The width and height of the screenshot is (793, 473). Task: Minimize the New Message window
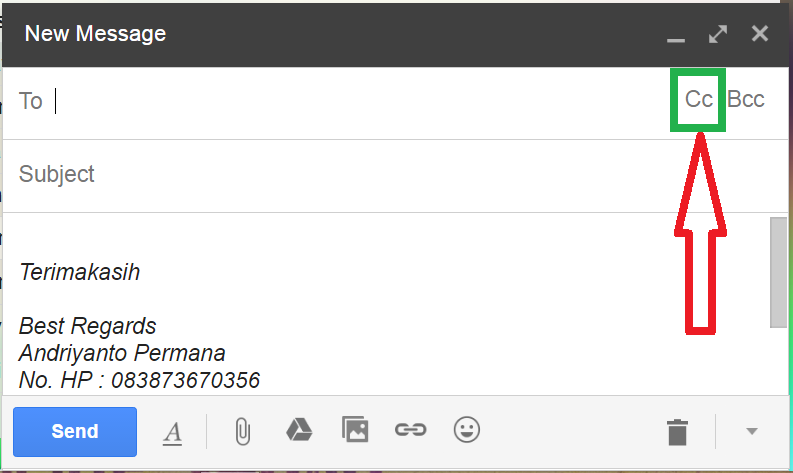[676, 35]
